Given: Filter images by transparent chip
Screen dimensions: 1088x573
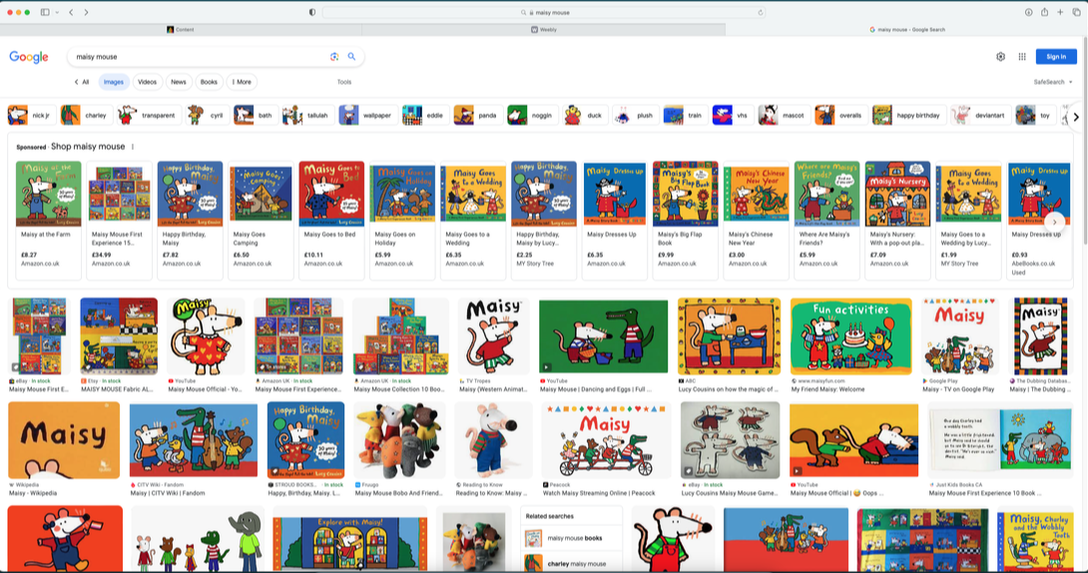Looking at the screenshot, I should tap(149, 115).
